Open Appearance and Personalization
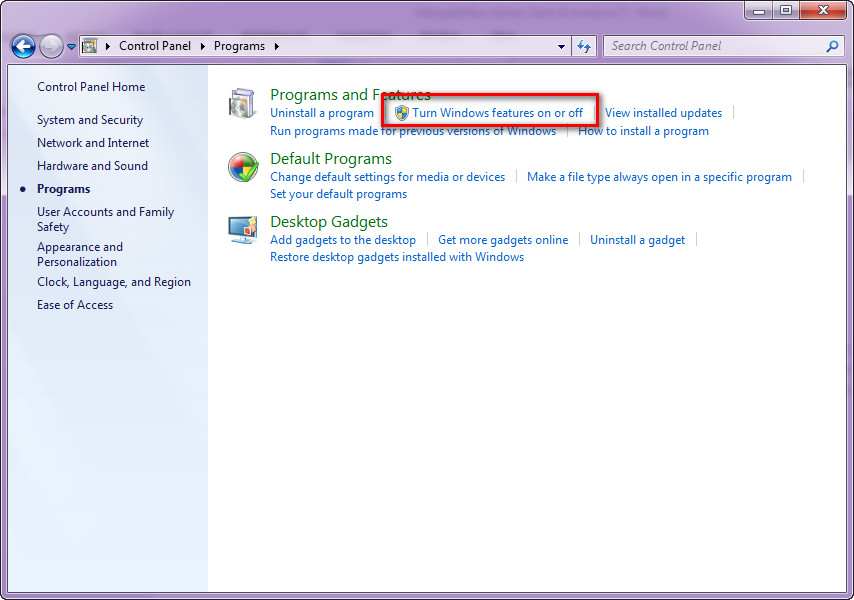 tap(80, 254)
